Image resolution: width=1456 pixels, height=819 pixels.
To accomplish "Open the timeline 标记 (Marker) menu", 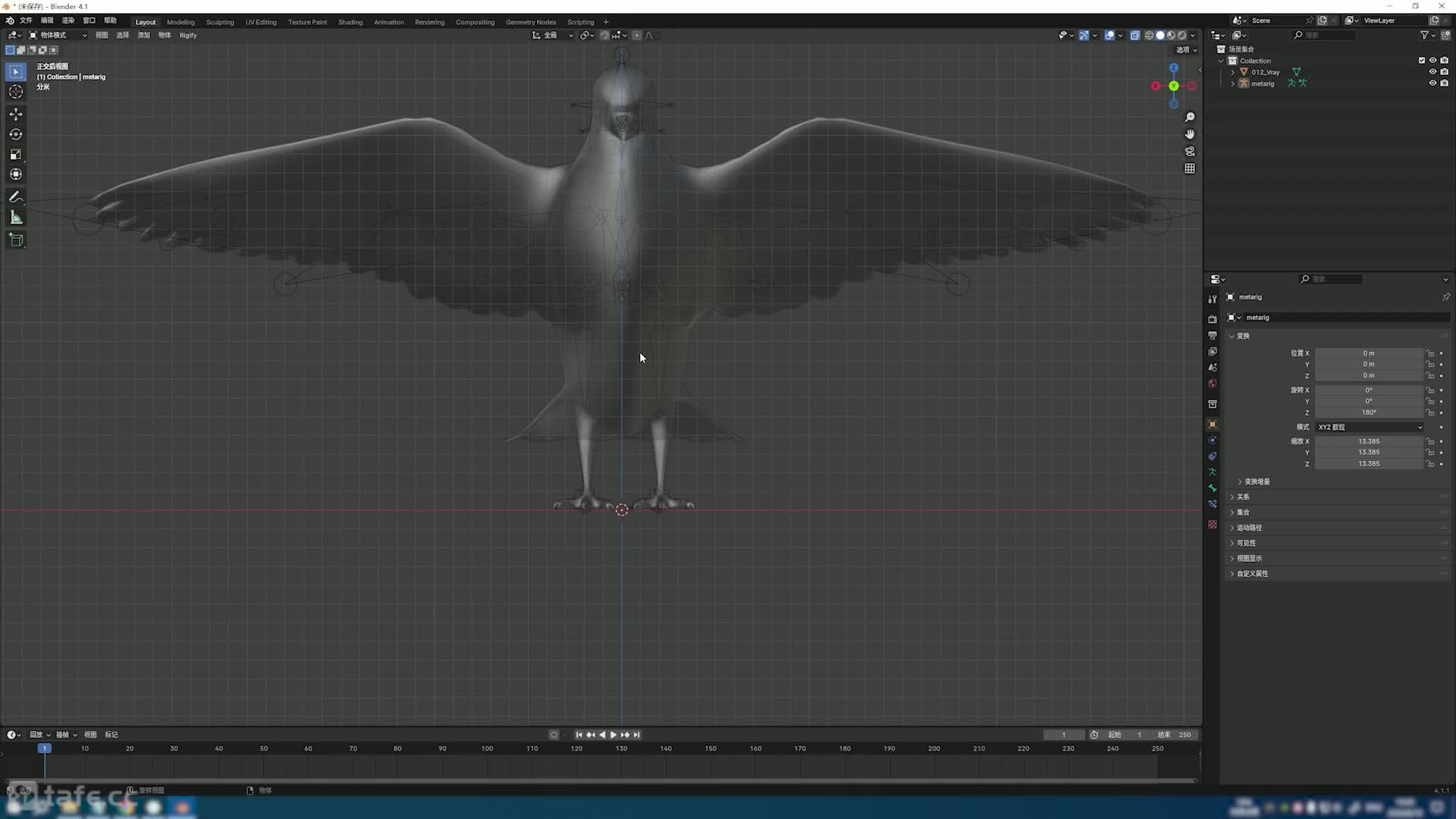I will pyautogui.click(x=111, y=735).
